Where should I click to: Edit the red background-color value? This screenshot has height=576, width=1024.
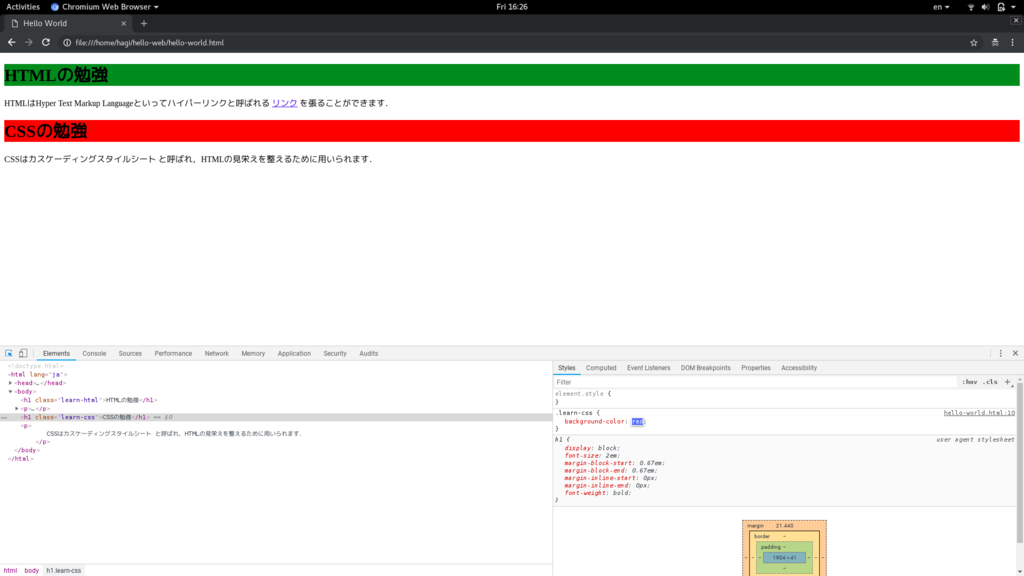click(x=637, y=422)
